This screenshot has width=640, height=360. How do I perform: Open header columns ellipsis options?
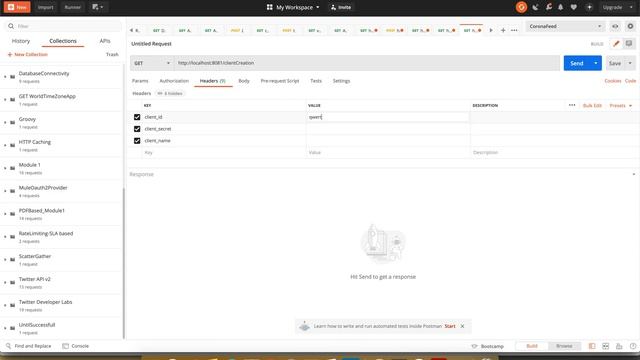(572, 105)
